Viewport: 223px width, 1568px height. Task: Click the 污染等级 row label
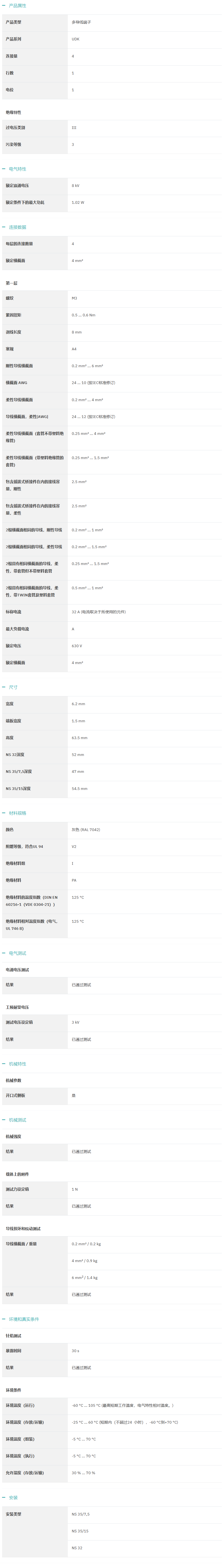pyautogui.click(x=13, y=145)
